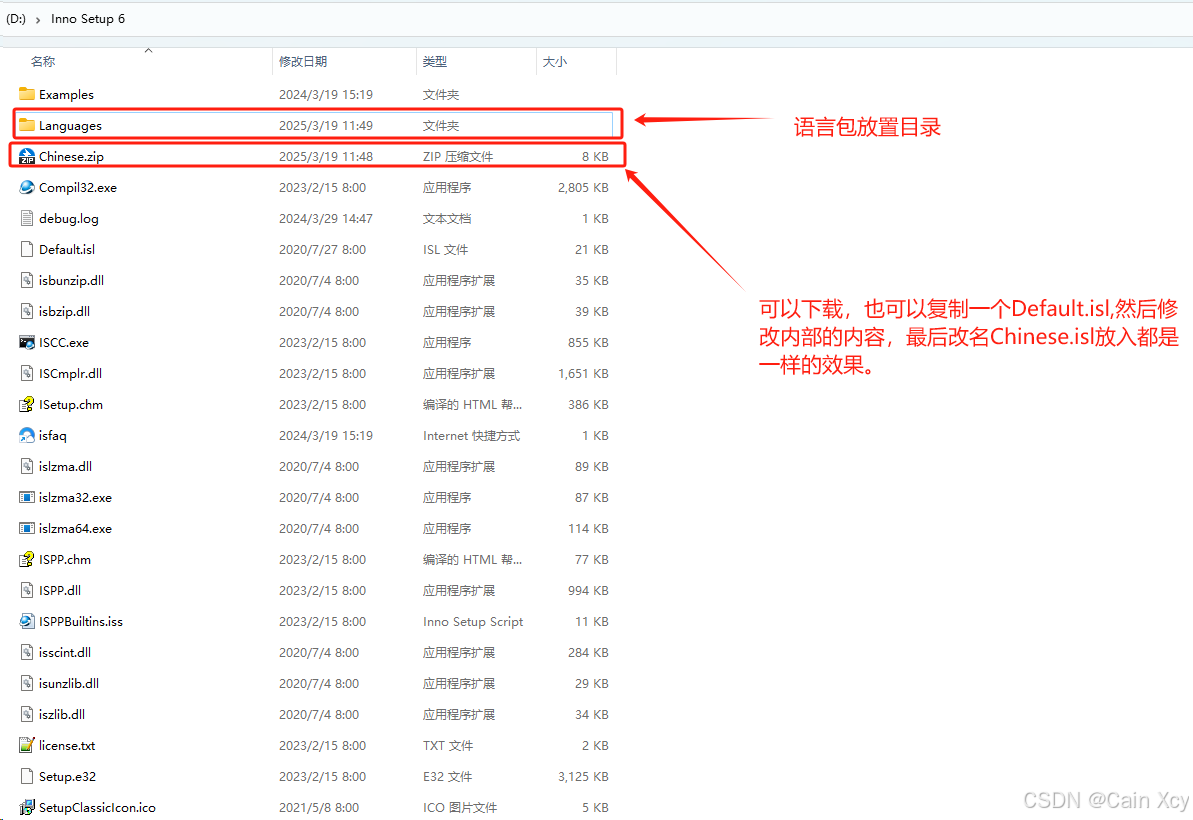Select the ISPPBuiltins.iss script icon

27,621
